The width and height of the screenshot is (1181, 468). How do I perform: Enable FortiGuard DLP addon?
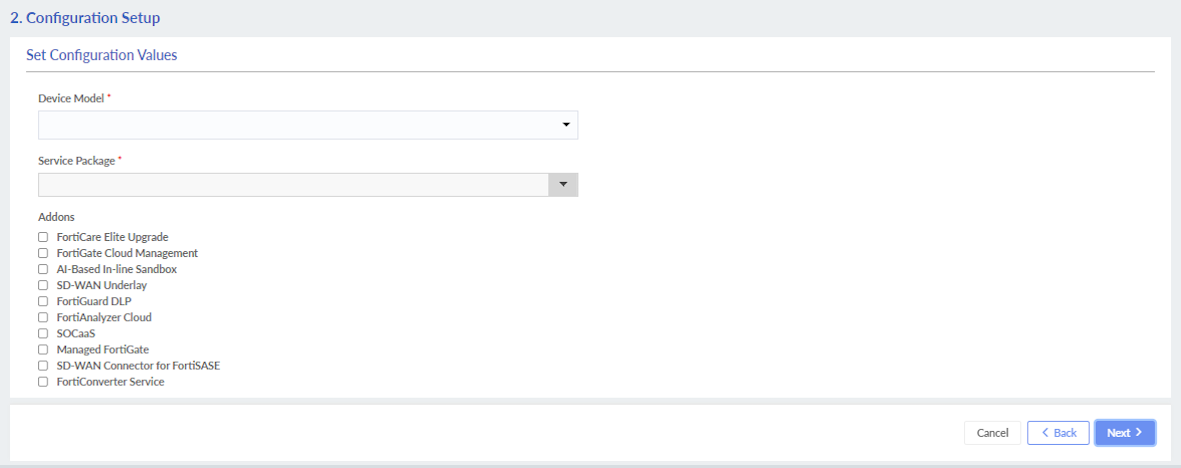[43, 301]
